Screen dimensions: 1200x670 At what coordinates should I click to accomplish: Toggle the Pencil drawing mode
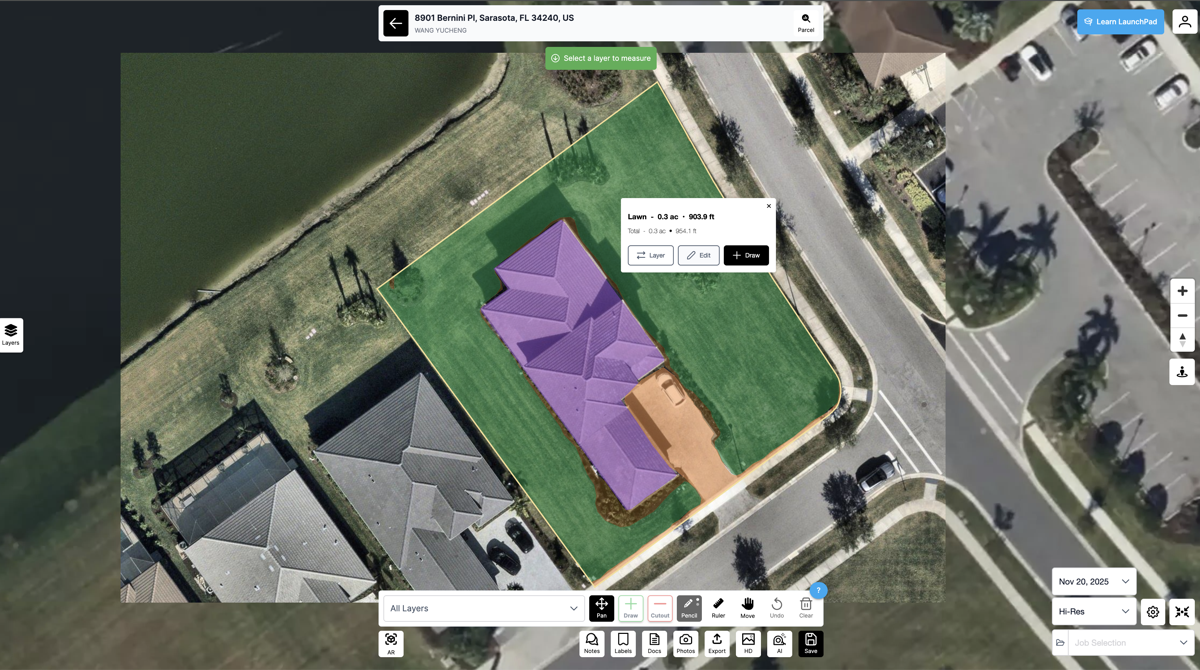[689, 608]
